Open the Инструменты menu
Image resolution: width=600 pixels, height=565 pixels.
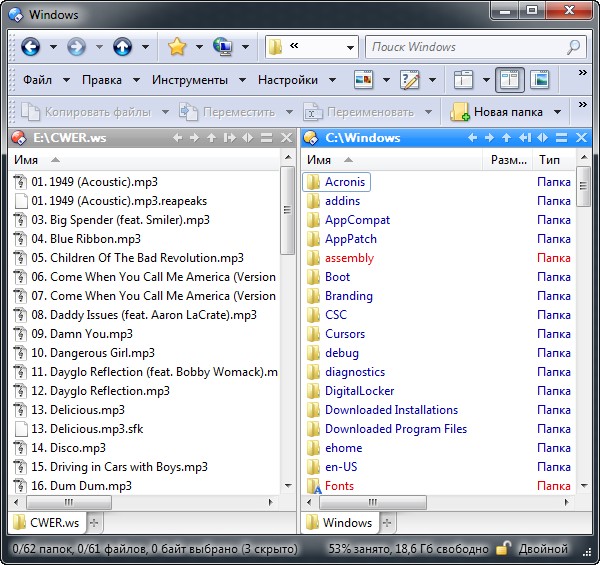[189, 80]
